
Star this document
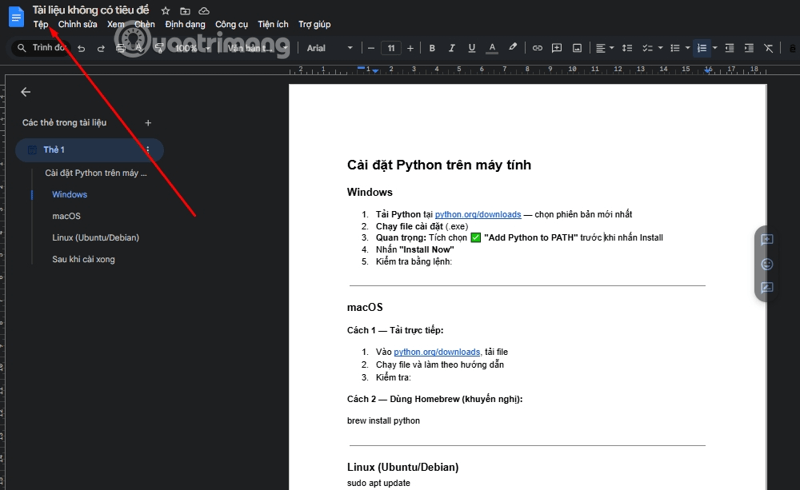[x=166, y=10]
